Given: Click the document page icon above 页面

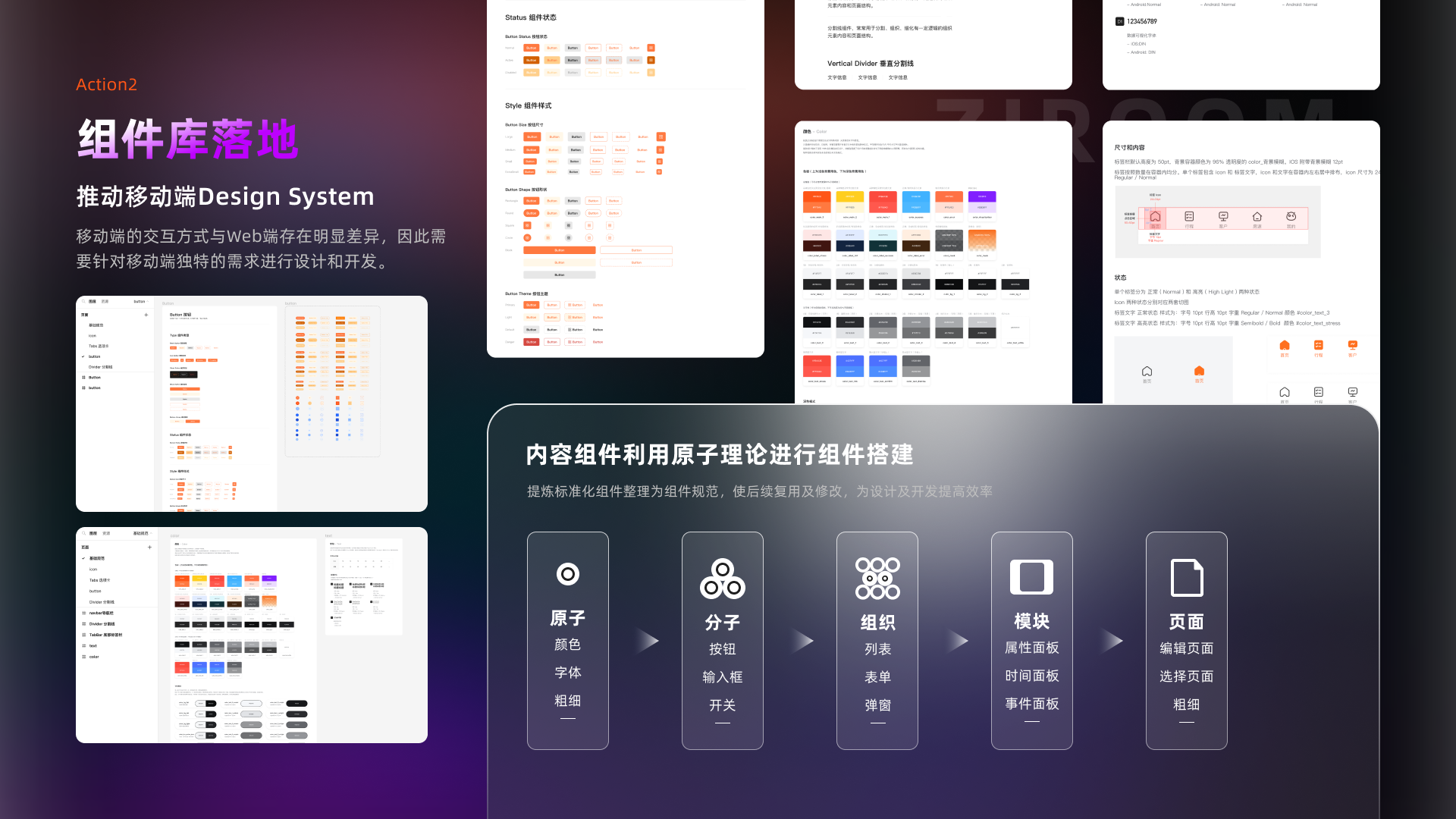Looking at the screenshot, I should (1187, 578).
